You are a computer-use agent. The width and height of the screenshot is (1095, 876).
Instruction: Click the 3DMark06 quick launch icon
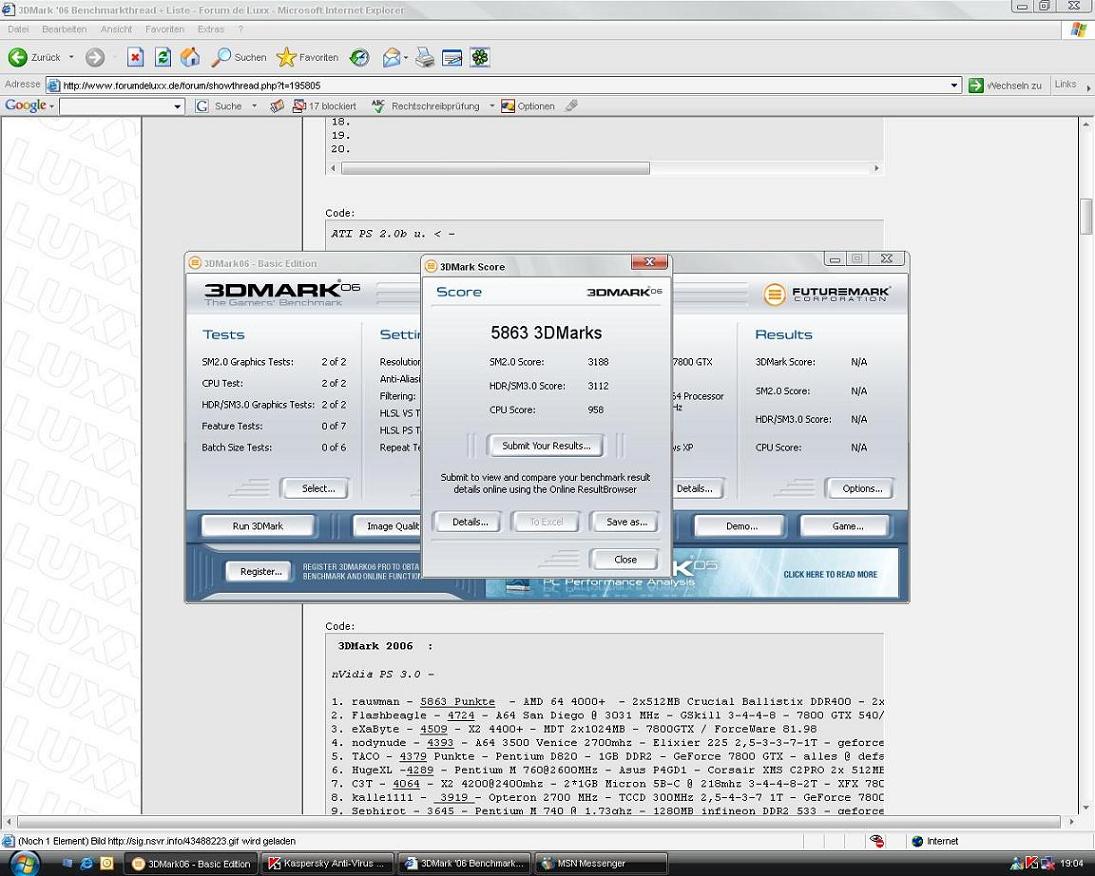[x=107, y=863]
